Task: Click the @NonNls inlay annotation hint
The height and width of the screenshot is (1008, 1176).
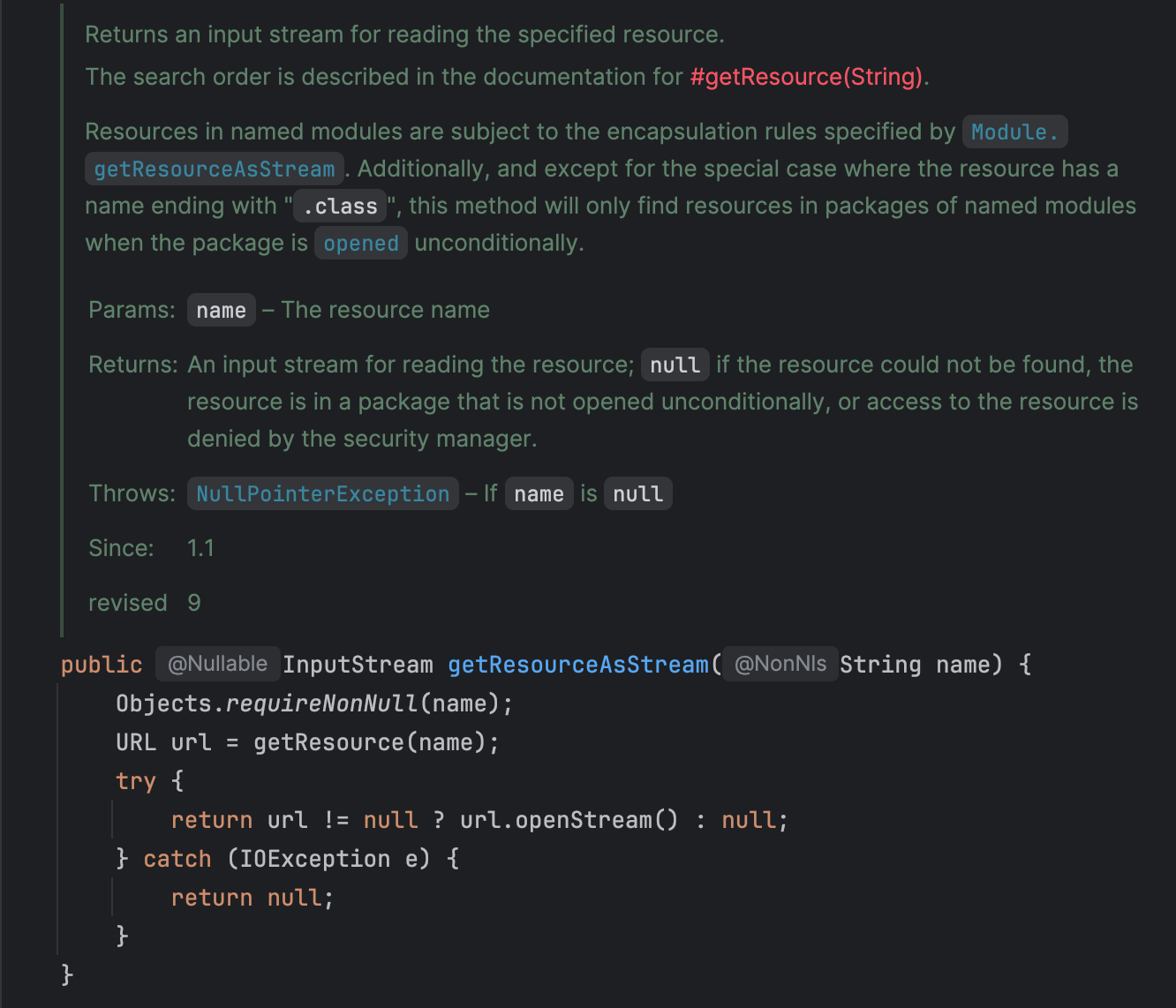Action: [780, 664]
